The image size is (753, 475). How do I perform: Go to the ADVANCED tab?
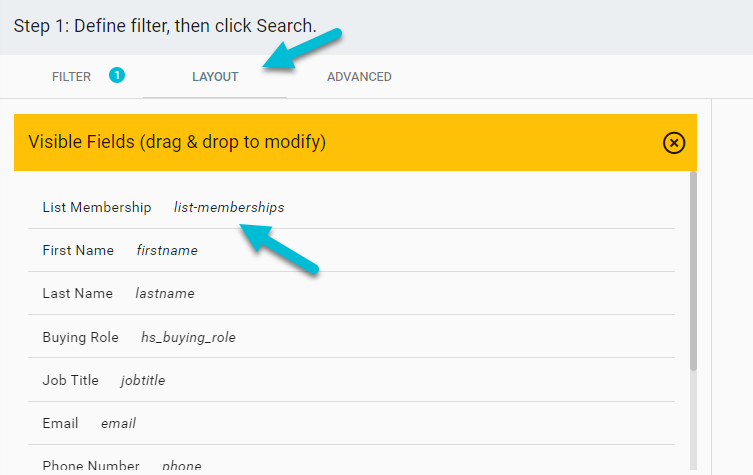(x=359, y=77)
